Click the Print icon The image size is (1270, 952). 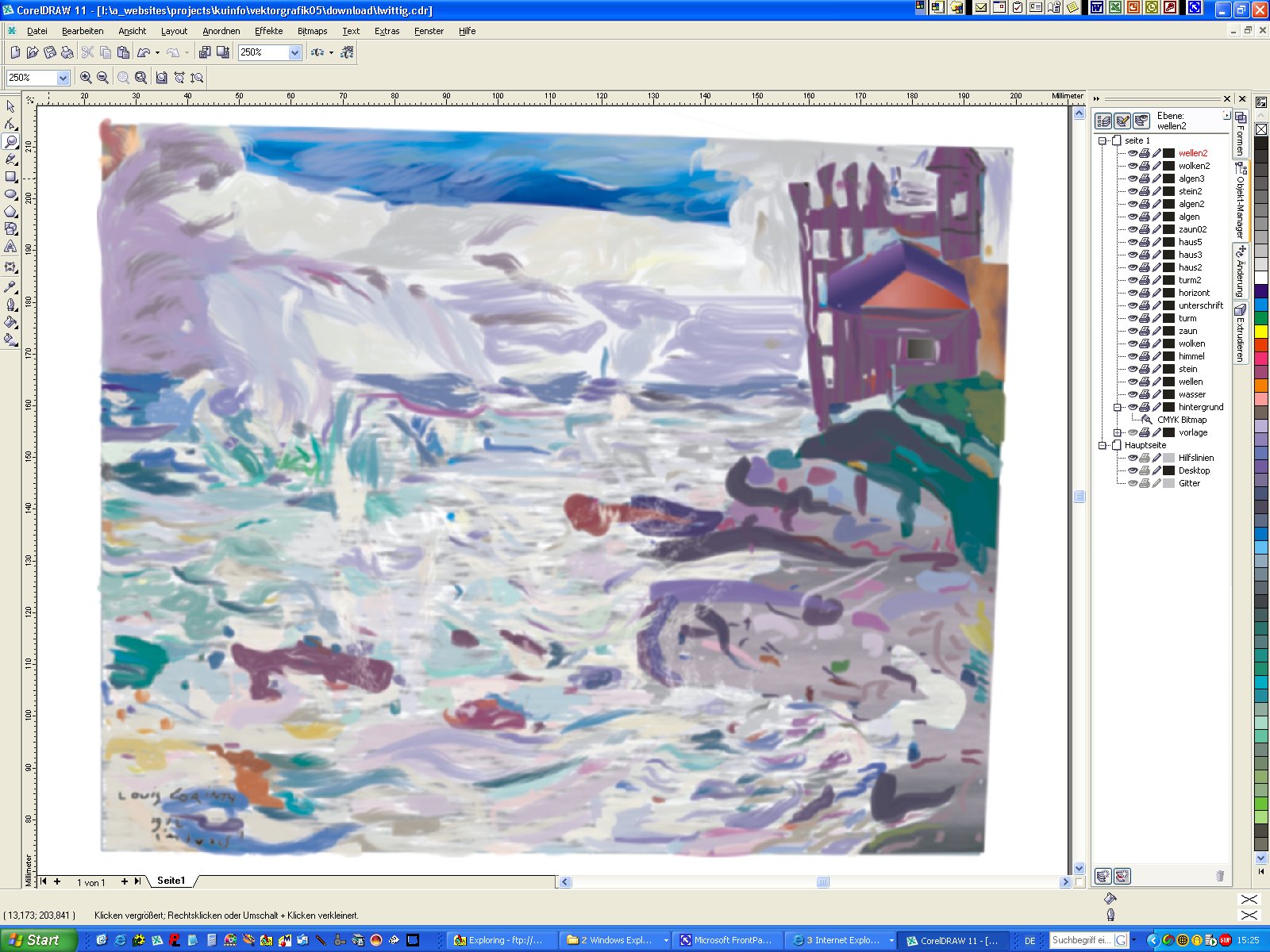pyautogui.click(x=67, y=52)
